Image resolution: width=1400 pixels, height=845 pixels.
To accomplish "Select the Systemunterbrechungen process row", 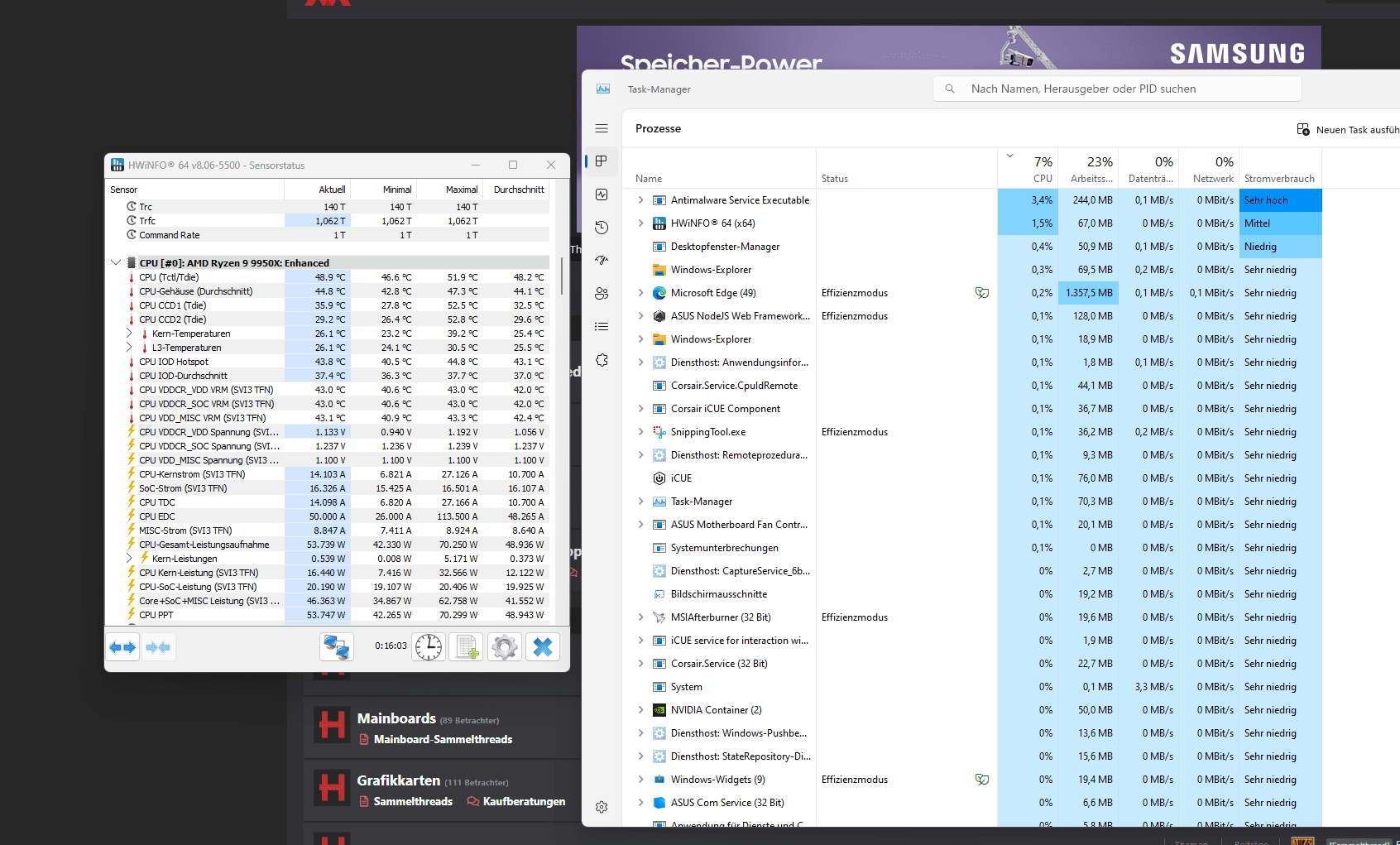I will point(972,548).
